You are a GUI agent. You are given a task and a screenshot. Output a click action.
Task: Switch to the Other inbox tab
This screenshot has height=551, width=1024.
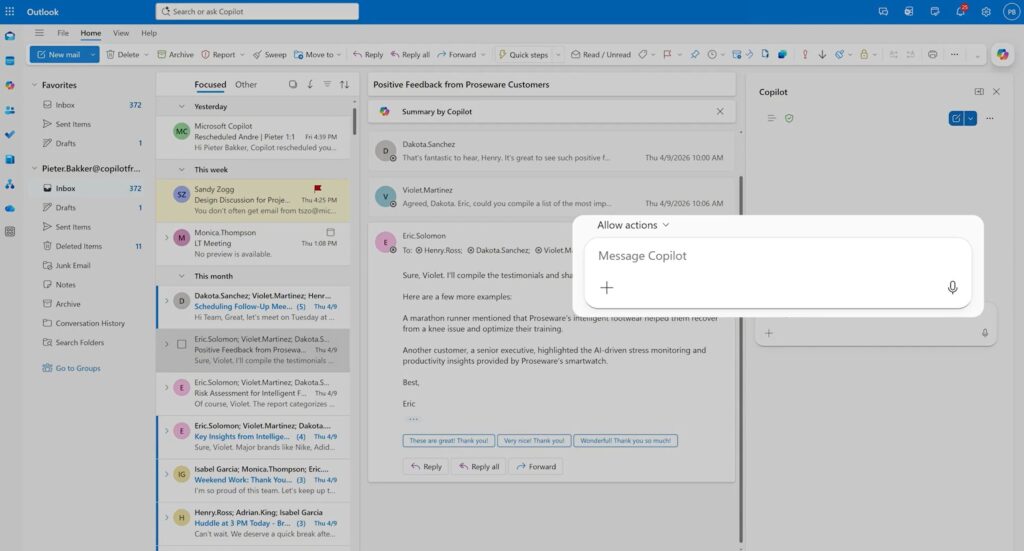point(246,85)
